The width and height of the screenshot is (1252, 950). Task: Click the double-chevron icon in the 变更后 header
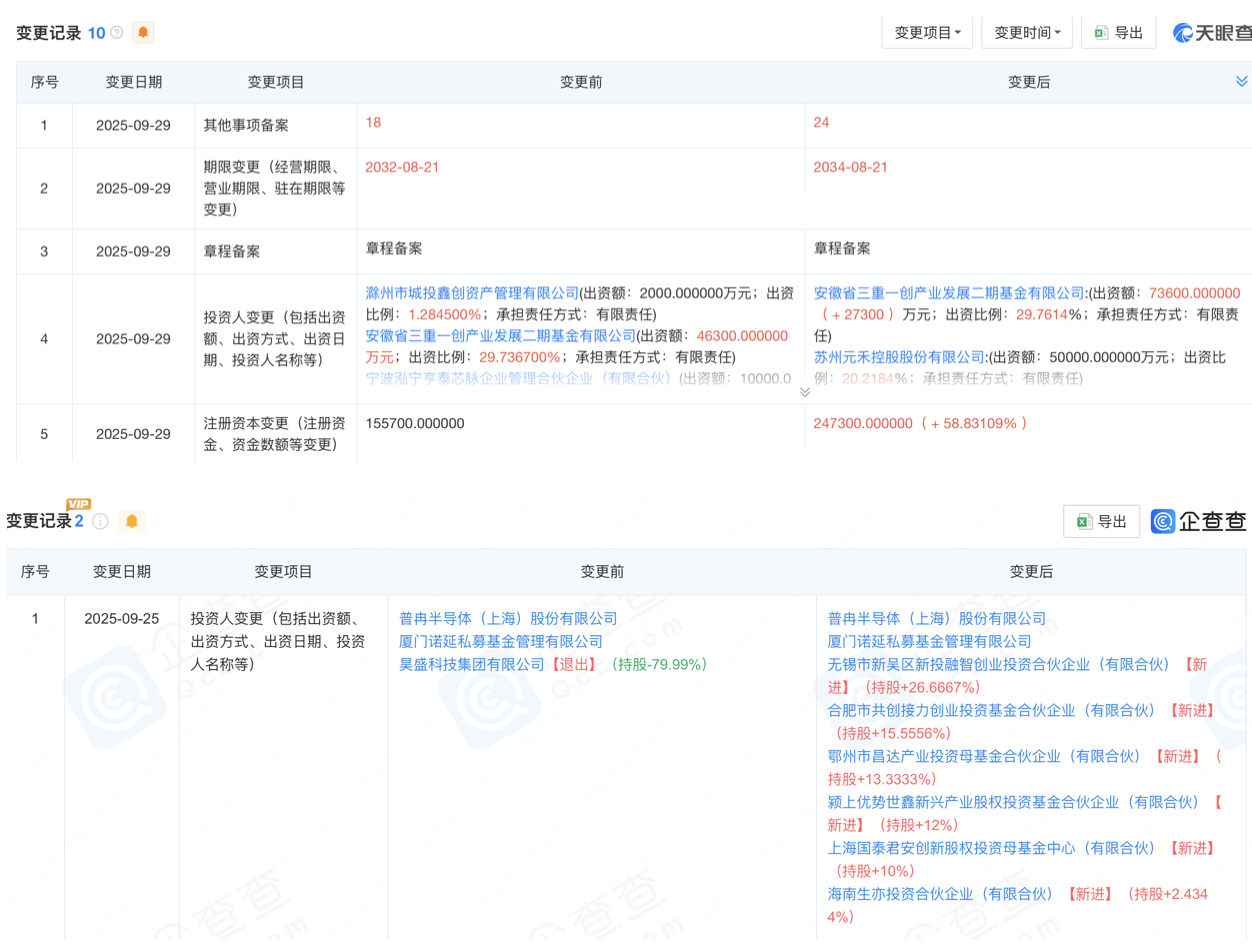point(1240,81)
